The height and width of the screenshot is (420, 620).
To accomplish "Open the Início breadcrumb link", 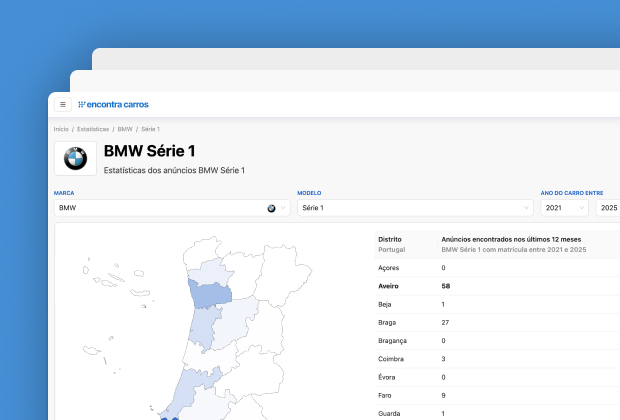I will (61, 129).
